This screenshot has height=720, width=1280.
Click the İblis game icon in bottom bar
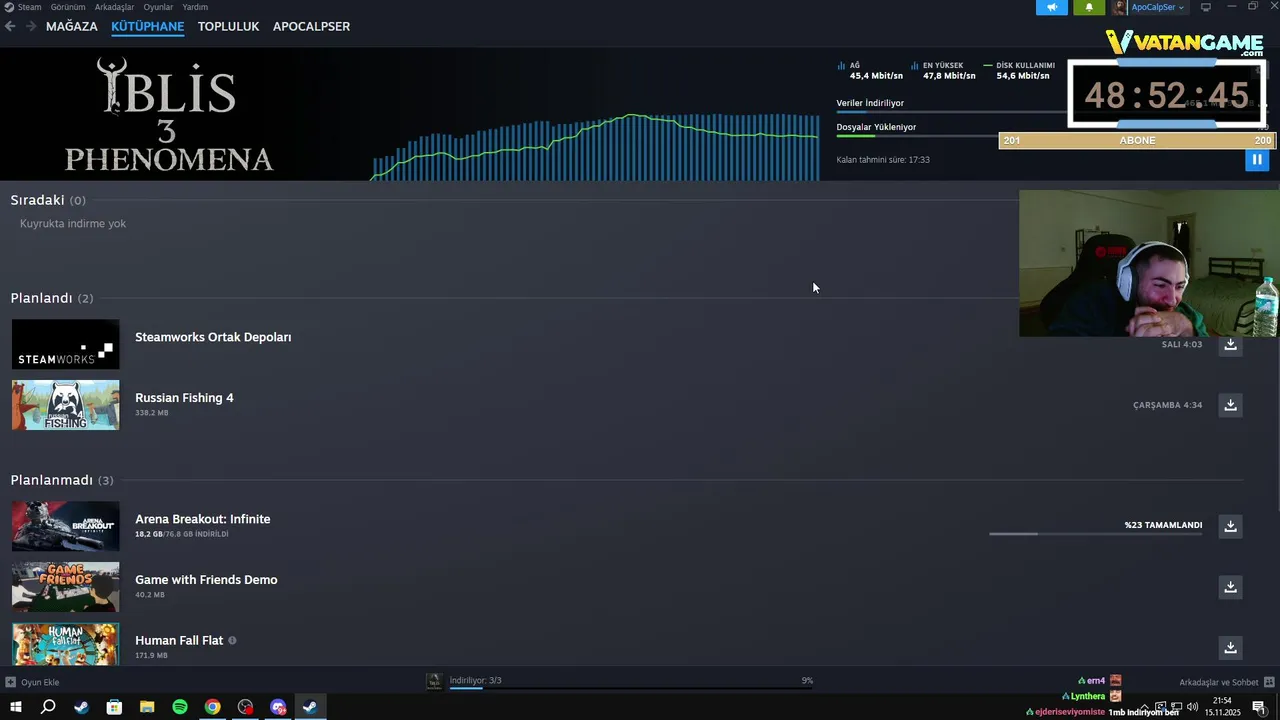[x=434, y=681]
